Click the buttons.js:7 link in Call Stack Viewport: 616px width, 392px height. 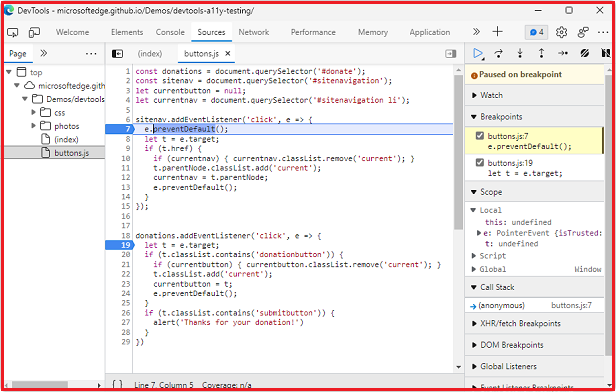571,305
